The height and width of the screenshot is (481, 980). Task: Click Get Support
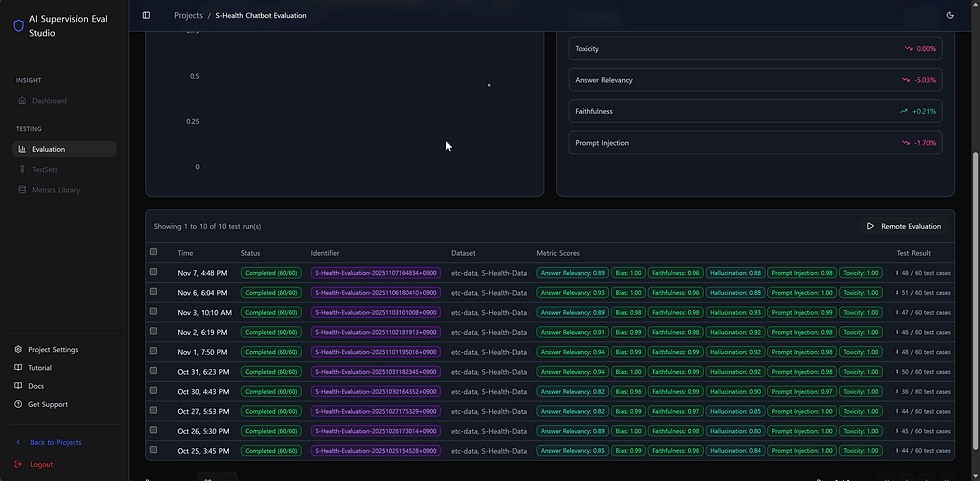click(x=47, y=404)
